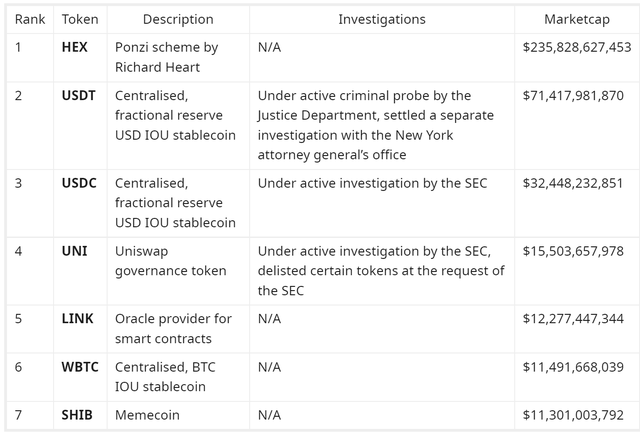Click 'Oracle provider for smart contracts' text
Viewport: 640px width, 441px height.
point(173,329)
